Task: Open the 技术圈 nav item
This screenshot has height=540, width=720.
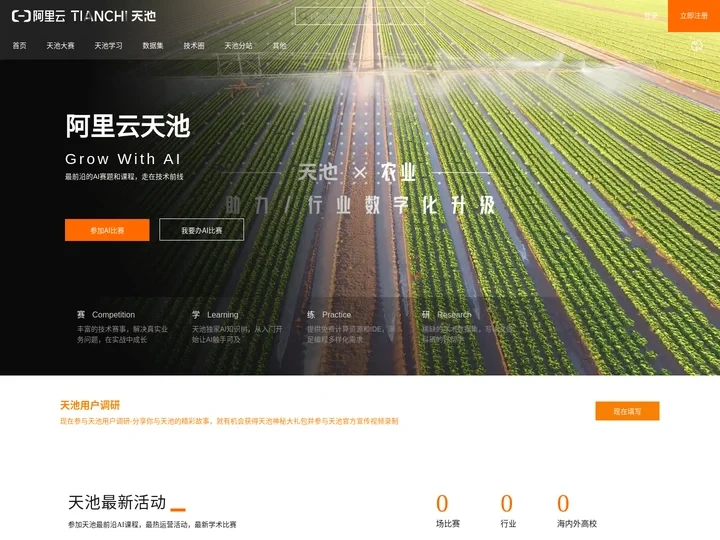Action: pyautogui.click(x=194, y=45)
